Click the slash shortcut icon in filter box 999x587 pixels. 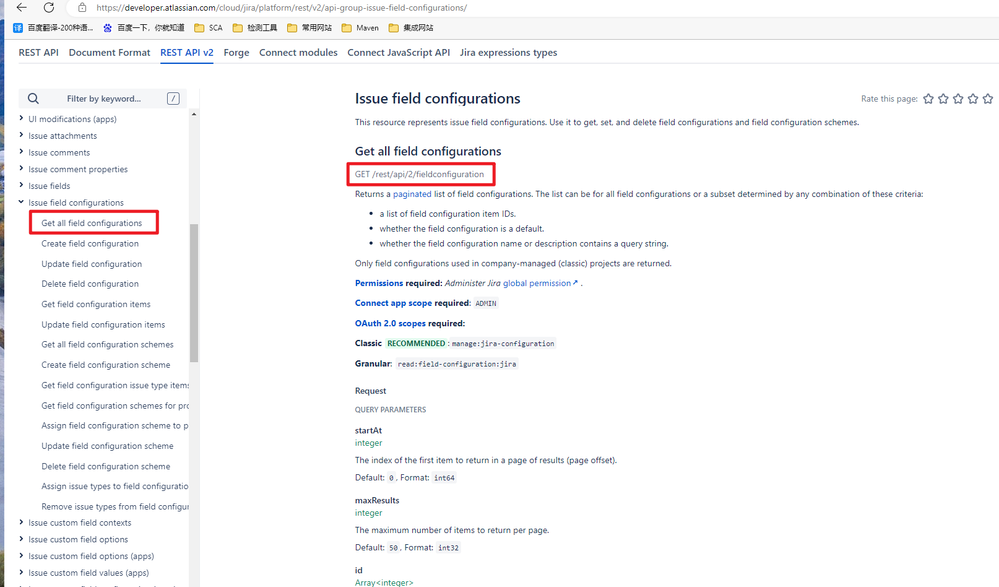(173, 99)
